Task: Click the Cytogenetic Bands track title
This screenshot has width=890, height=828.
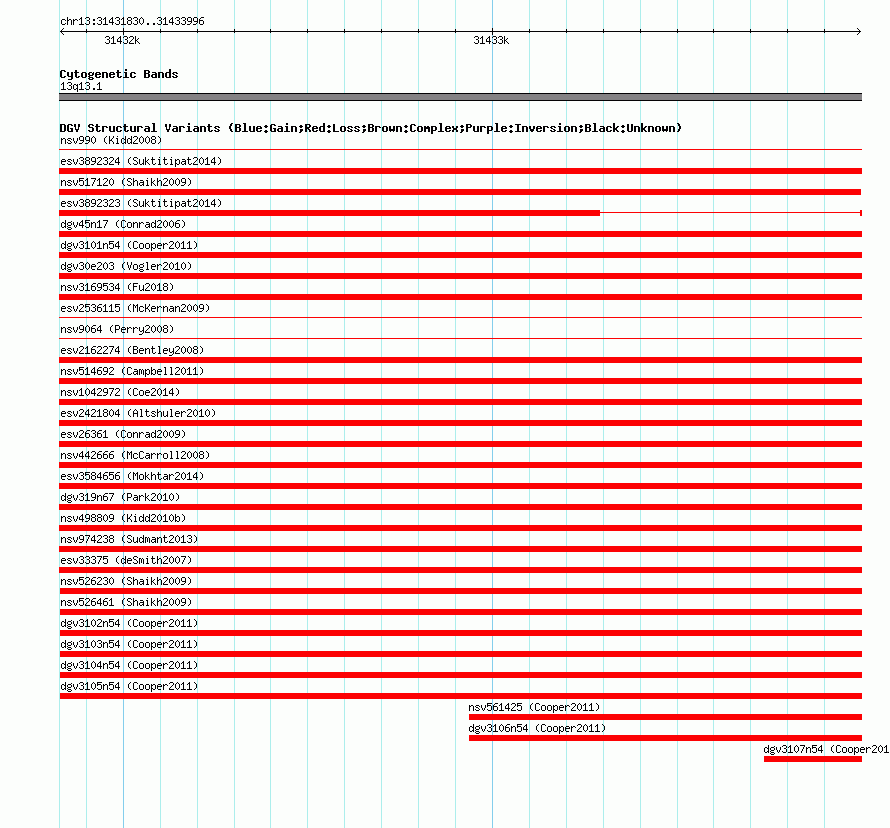Action: click(119, 74)
